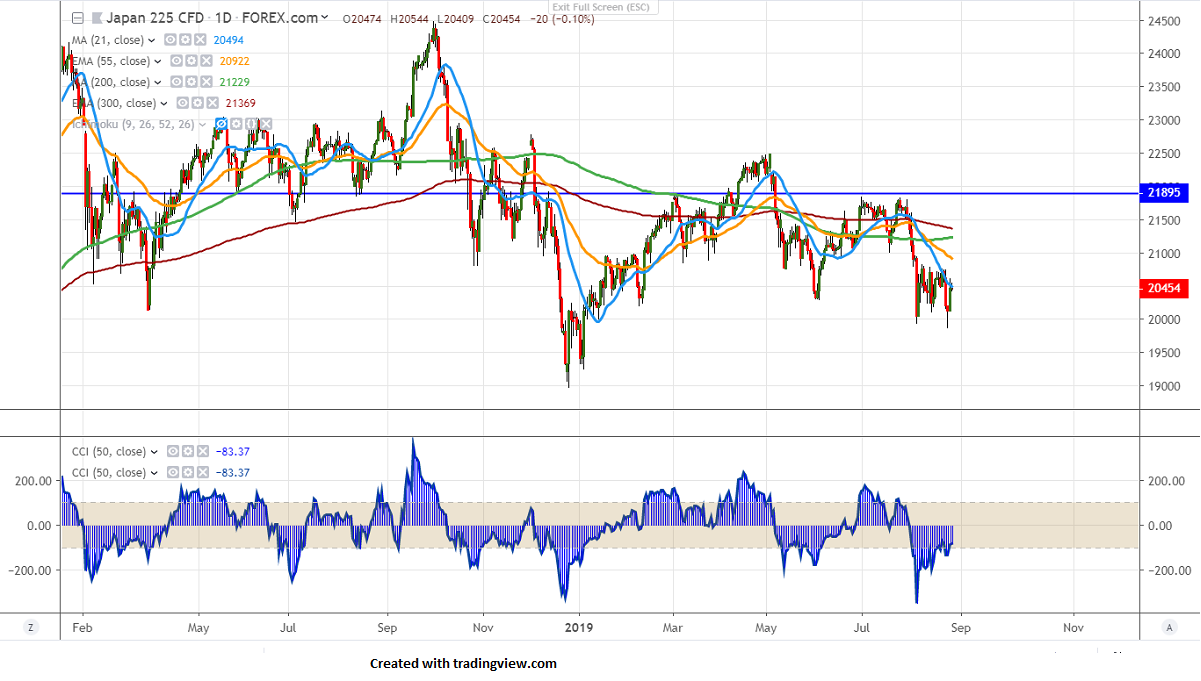Hide the EMA (300, close) indicator
Viewport: 1201px width, 681px height.
[182, 103]
